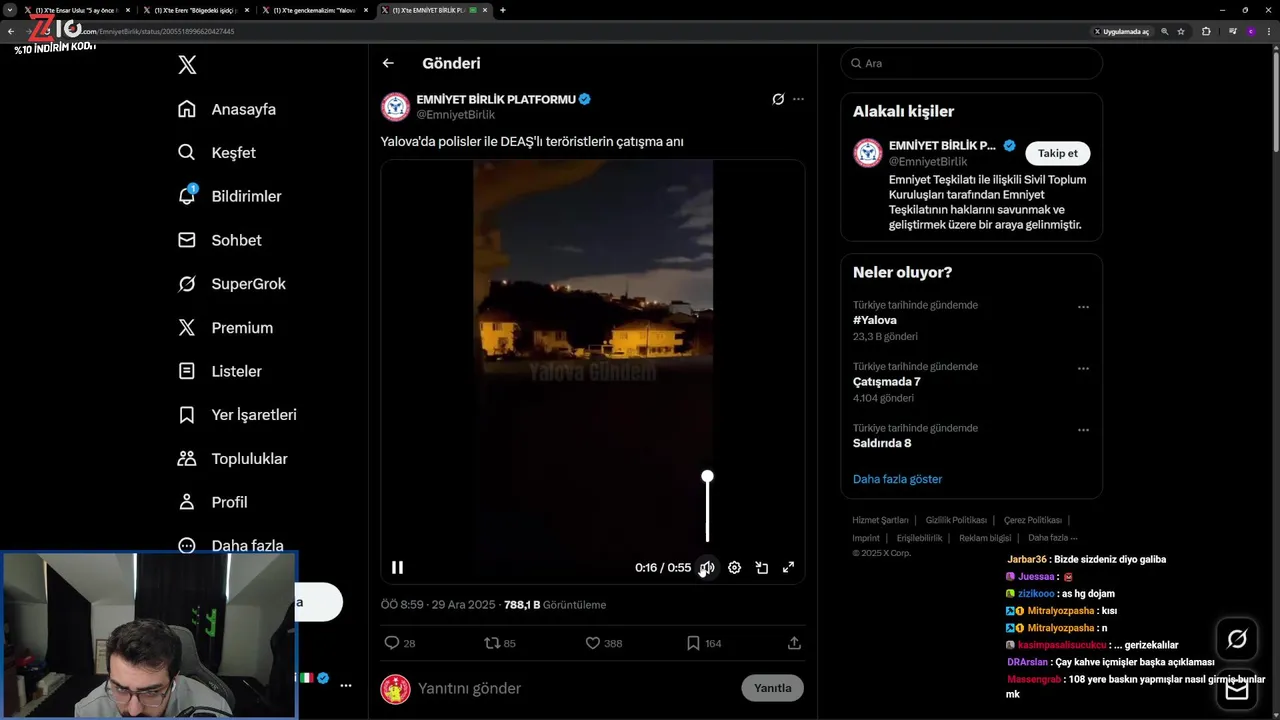Bookmark this page with the star icon
1280x720 pixels.
(x=1181, y=31)
